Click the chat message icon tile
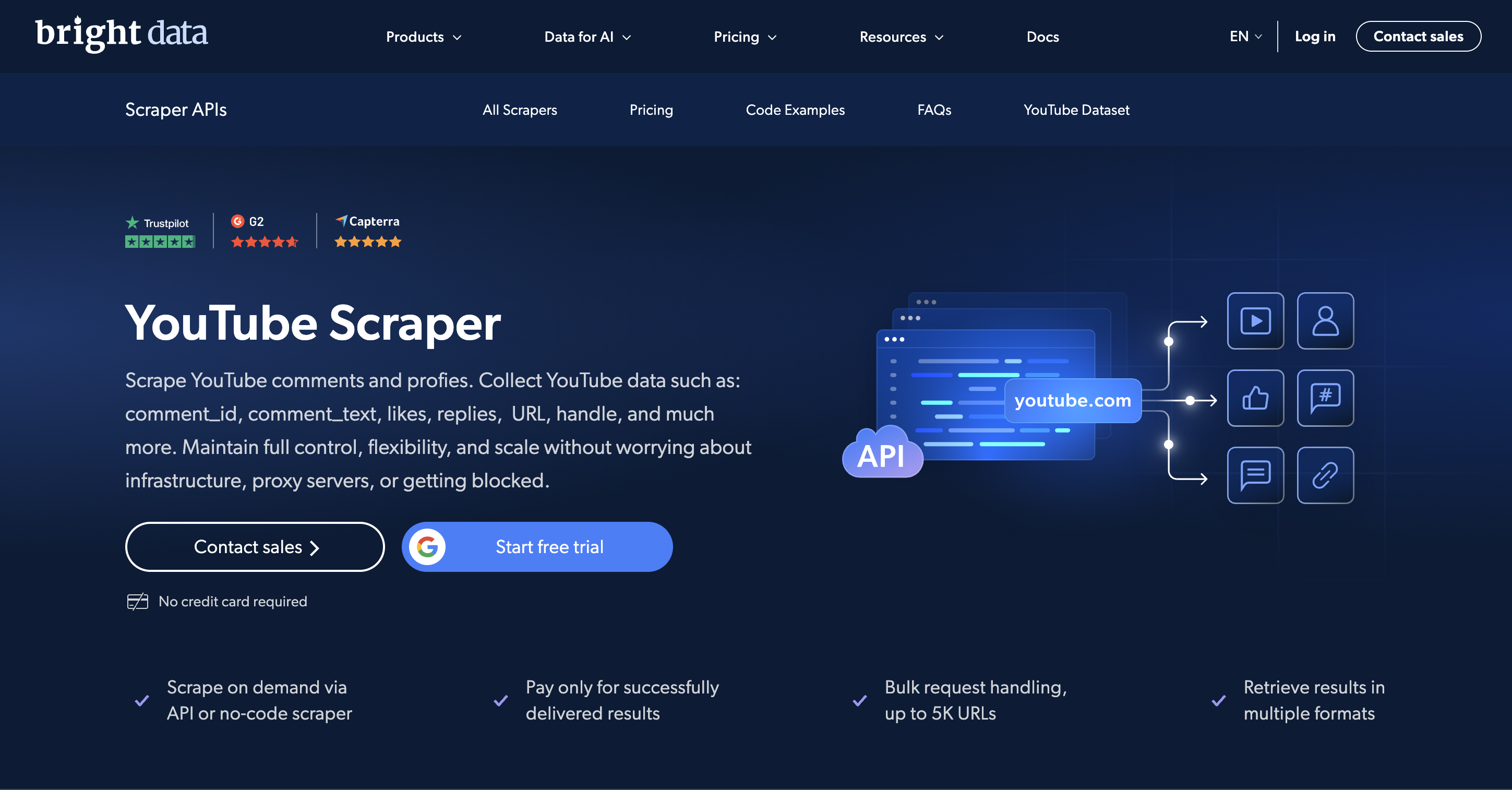Viewport: 1512px width, 790px height. [1255, 475]
